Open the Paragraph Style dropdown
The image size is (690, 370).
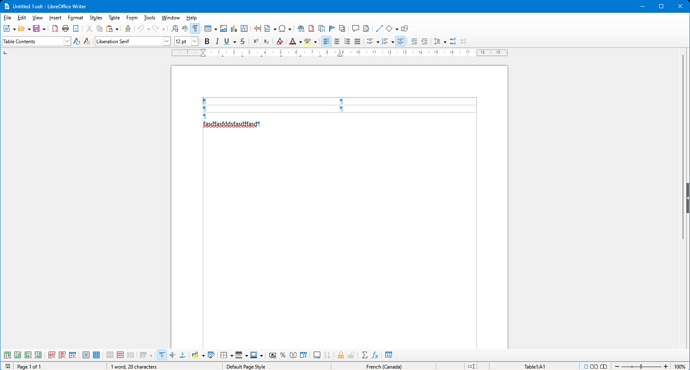pyautogui.click(x=67, y=41)
